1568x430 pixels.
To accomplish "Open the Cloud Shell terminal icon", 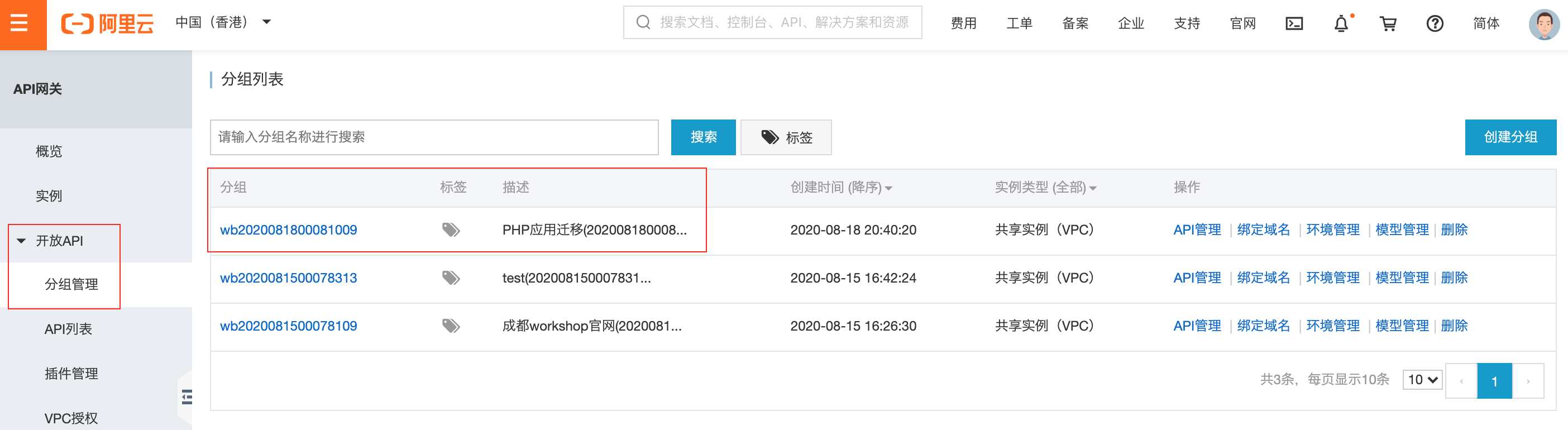I will tap(1294, 23).
